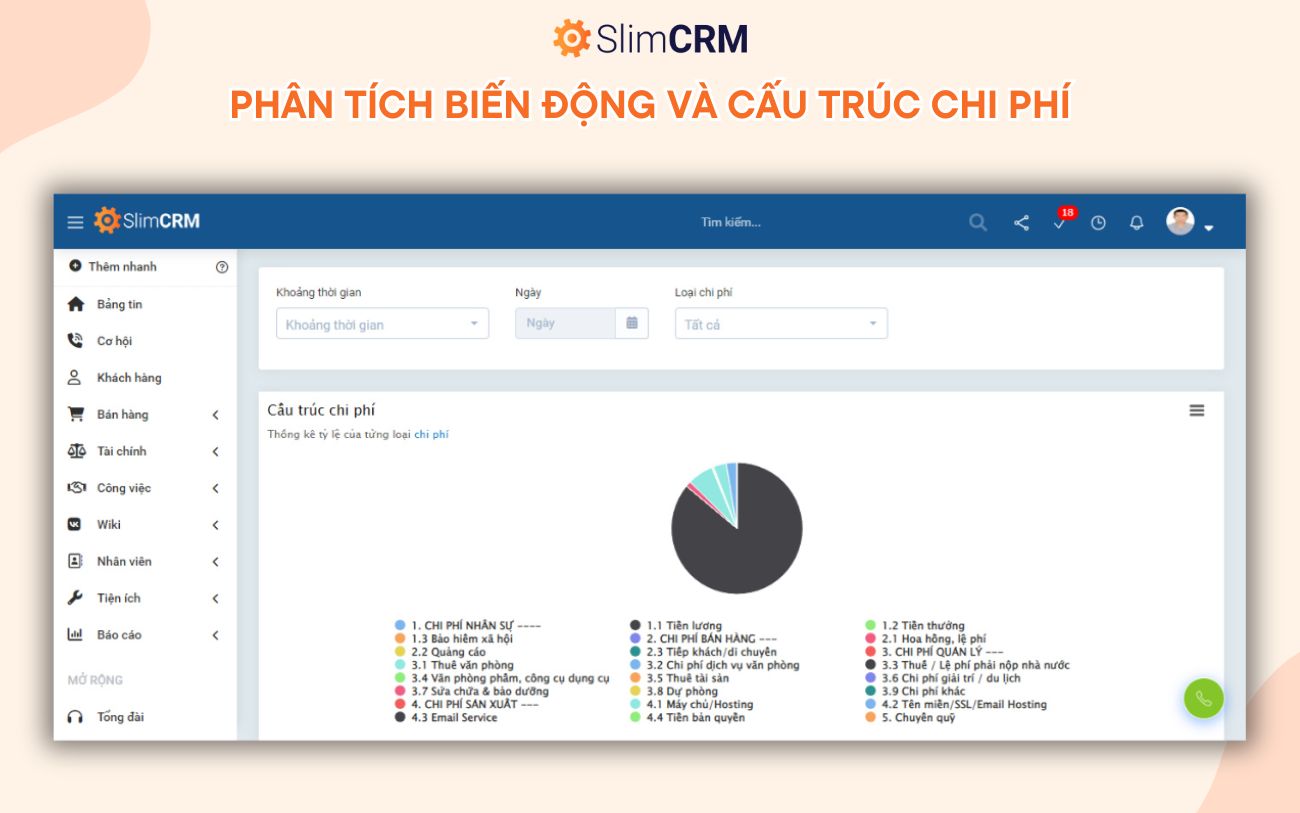Click red swatch for 4. CHI PHÍ SẢN XUẤT
This screenshot has height=813, width=1300.
click(x=400, y=704)
